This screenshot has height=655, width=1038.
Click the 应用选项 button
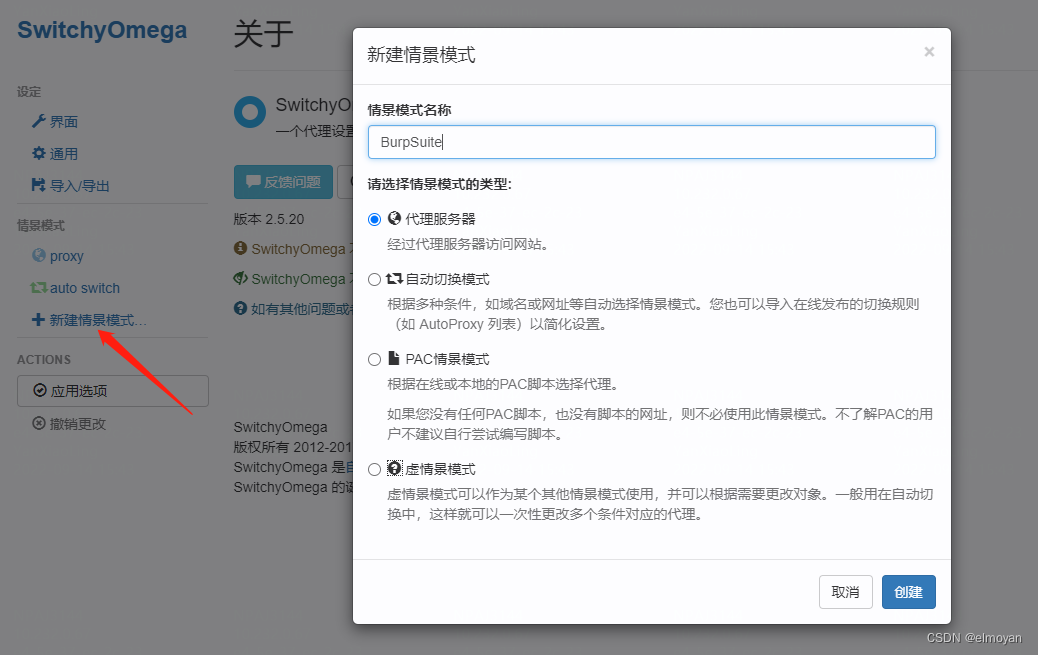(x=113, y=391)
